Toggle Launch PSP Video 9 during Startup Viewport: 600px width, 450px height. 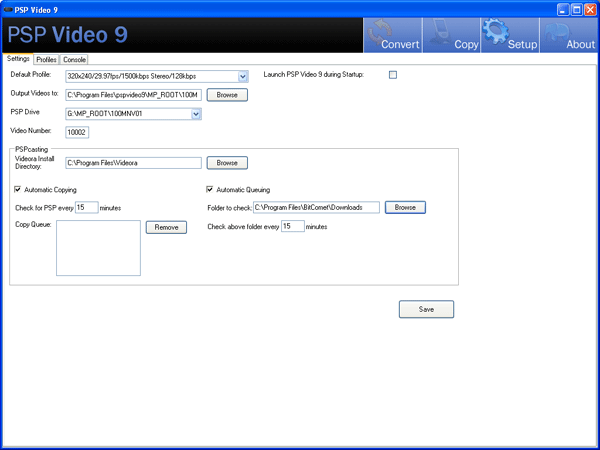(x=393, y=75)
